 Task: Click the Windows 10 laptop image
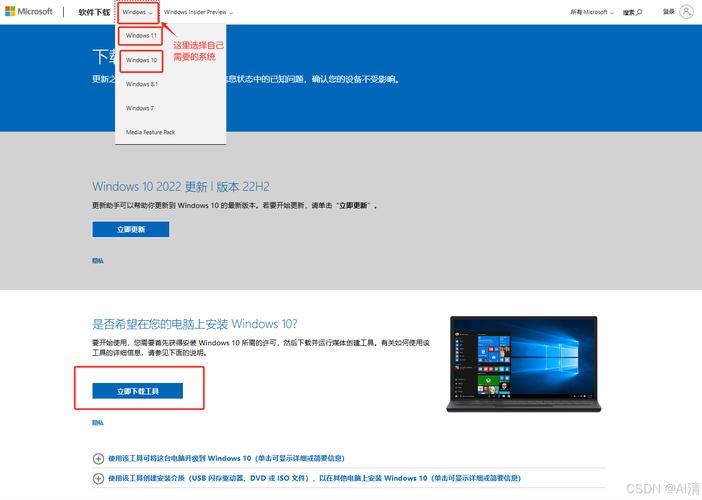click(524, 363)
